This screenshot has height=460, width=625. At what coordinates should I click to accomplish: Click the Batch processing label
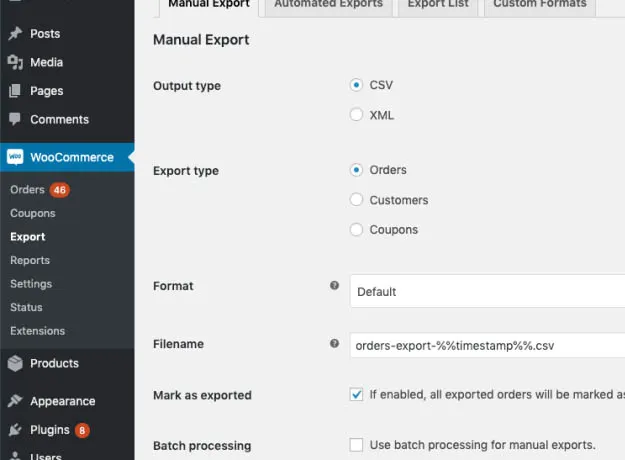click(202, 446)
